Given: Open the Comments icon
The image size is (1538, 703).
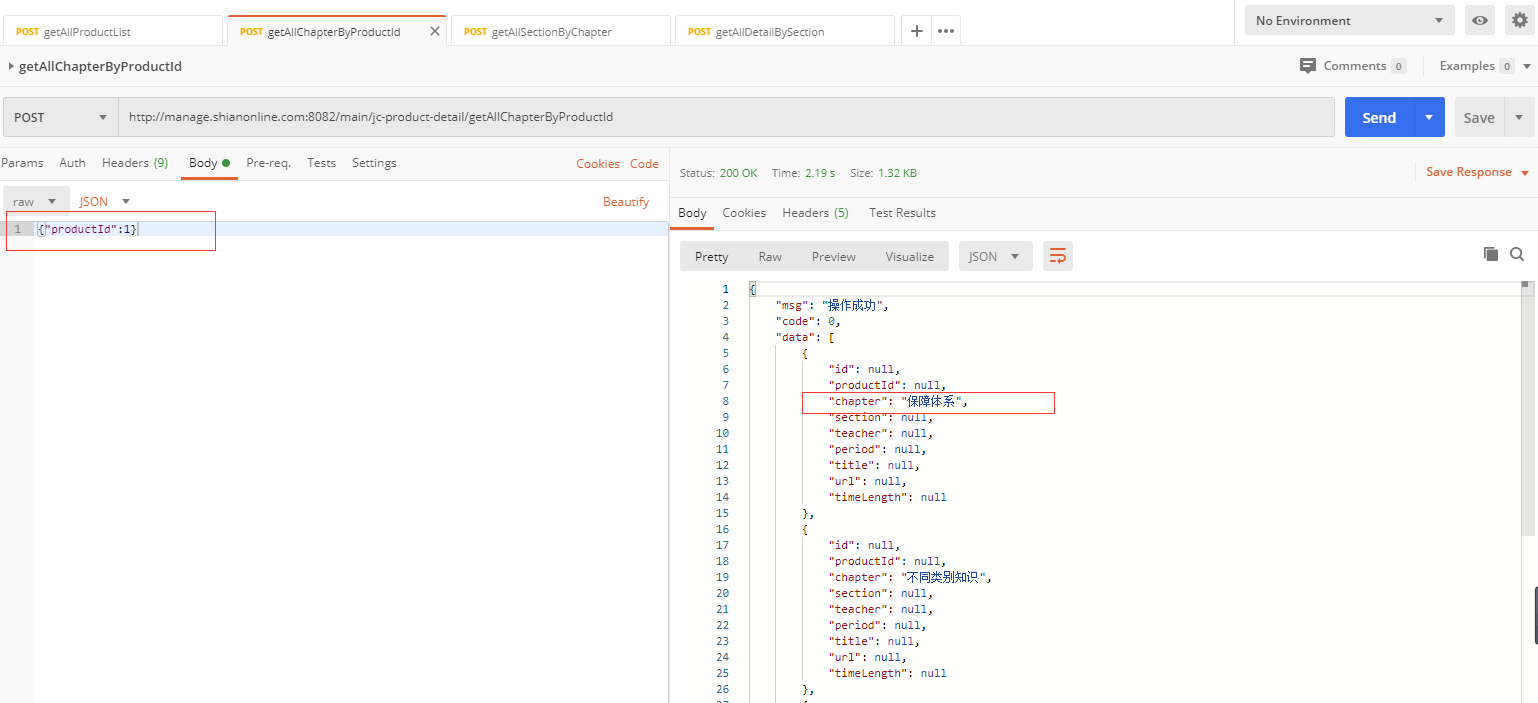Looking at the screenshot, I should [x=1308, y=66].
